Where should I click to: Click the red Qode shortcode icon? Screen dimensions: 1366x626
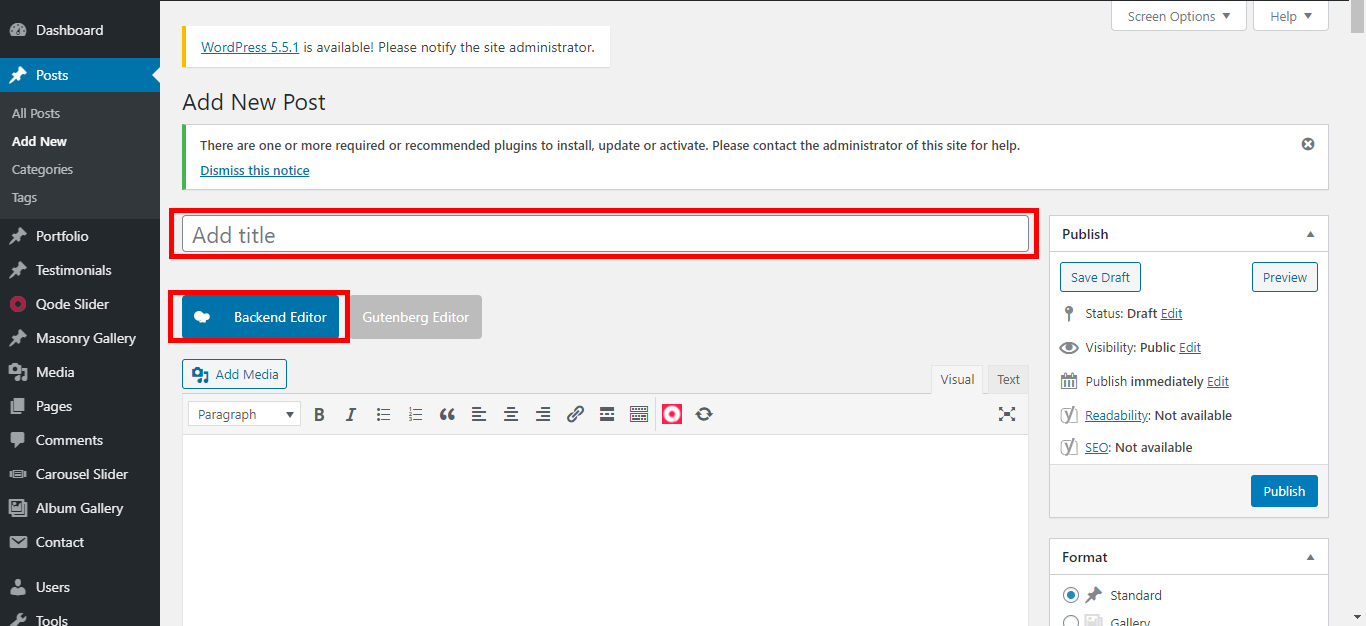(672, 414)
